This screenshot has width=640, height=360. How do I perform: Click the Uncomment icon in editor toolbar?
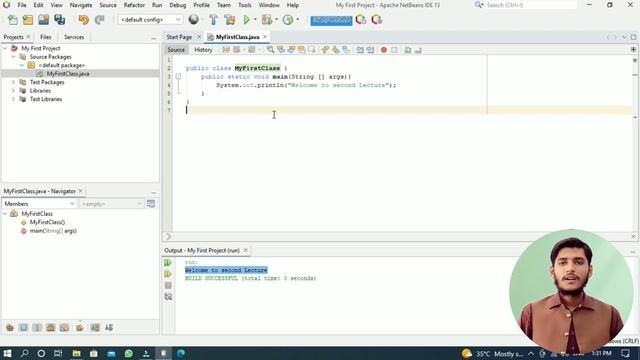coord(418,50)
